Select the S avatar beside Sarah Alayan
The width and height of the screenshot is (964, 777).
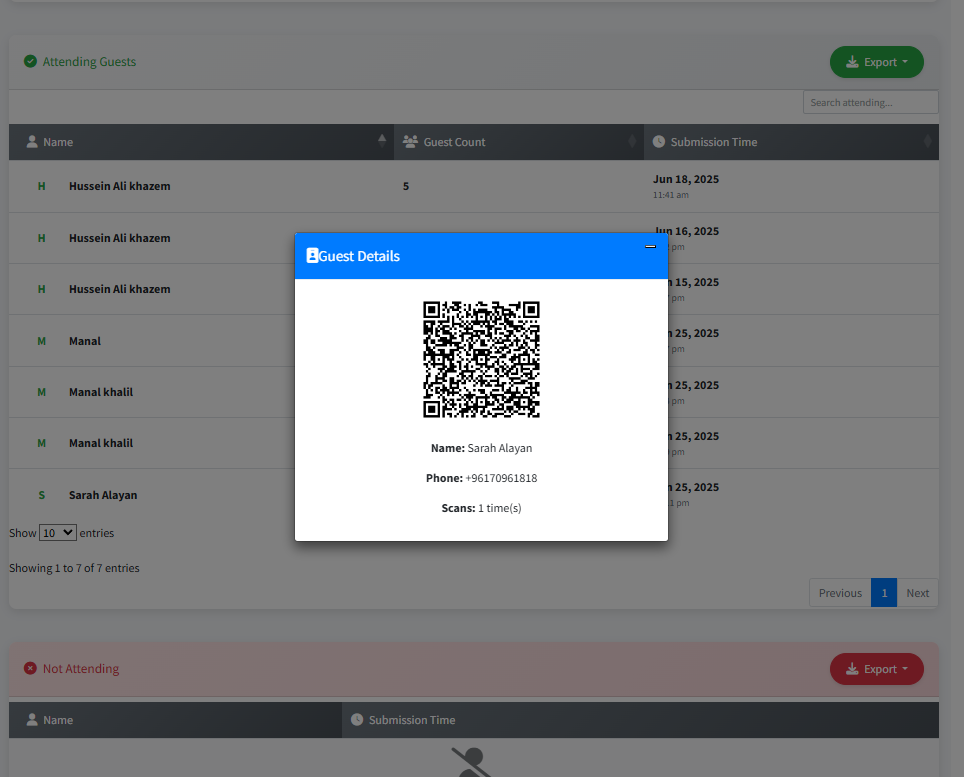tap(40, 494)
